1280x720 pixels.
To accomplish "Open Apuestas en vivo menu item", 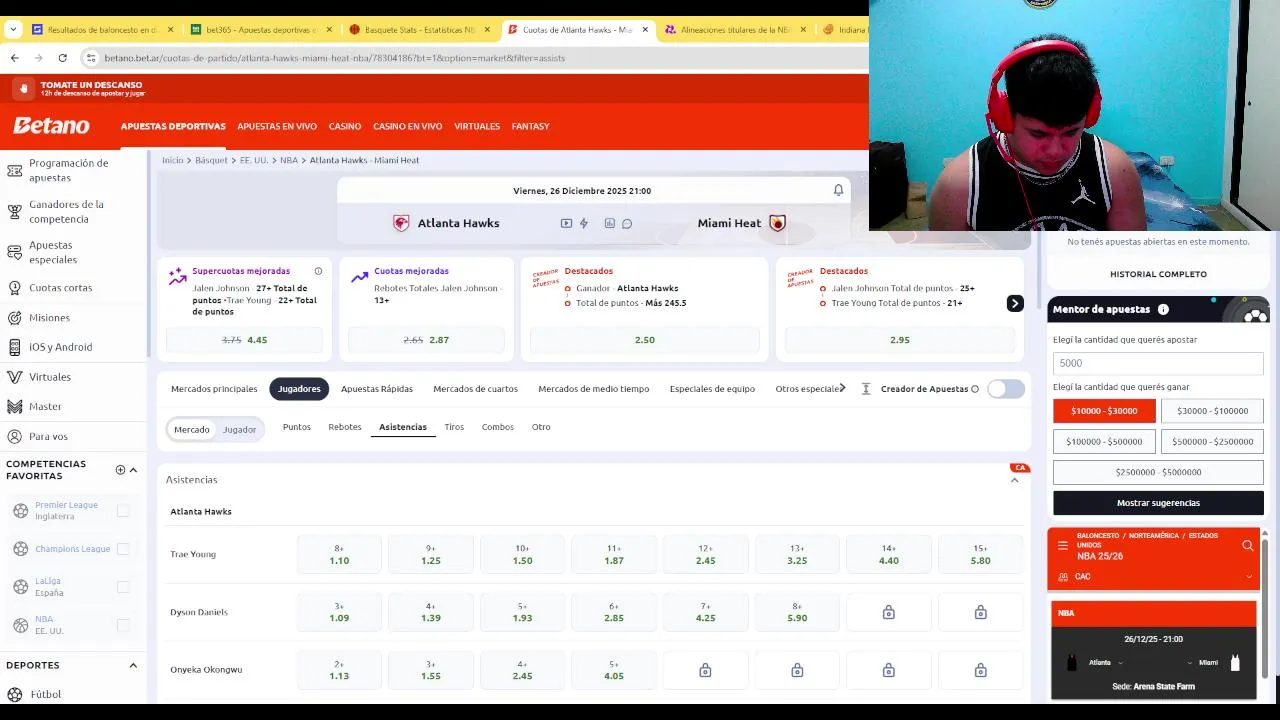I will click(x=277, y=127).
